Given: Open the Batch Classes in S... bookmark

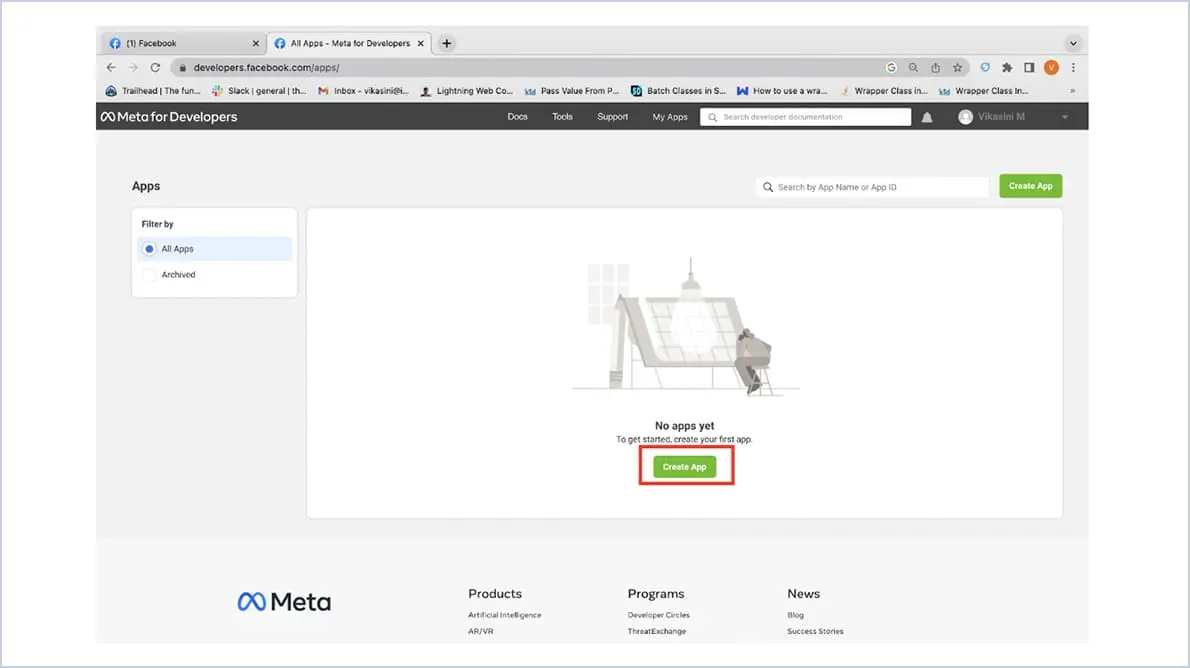Looking at the screenshot, I should (x=678, y=91).
